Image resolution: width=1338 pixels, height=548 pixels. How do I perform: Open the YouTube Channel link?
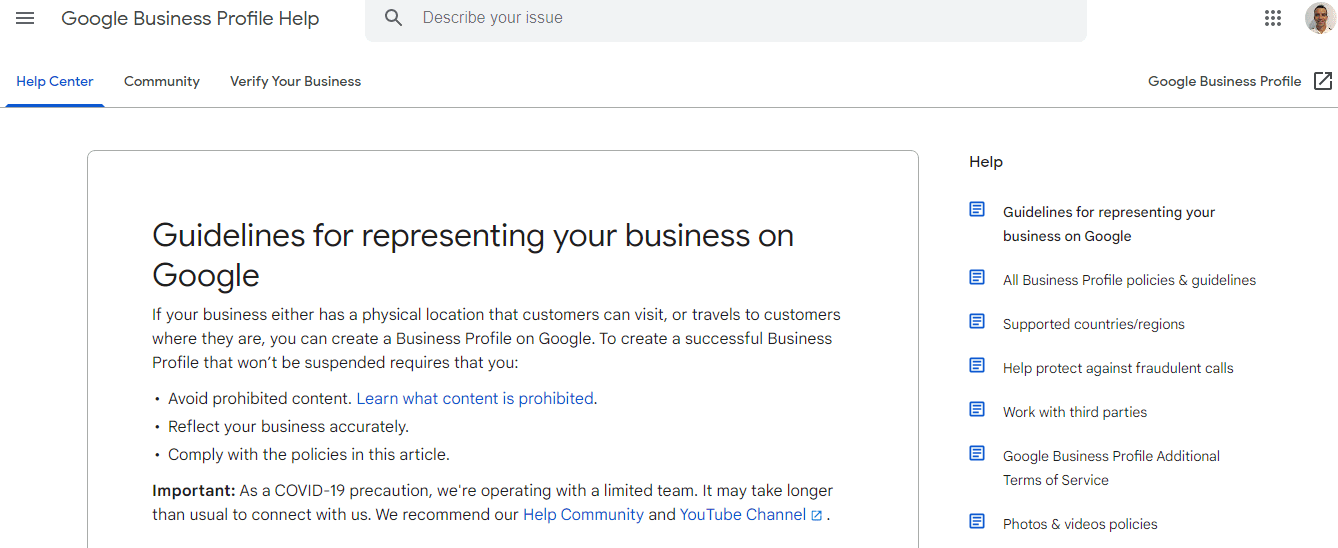pos(743,514)
